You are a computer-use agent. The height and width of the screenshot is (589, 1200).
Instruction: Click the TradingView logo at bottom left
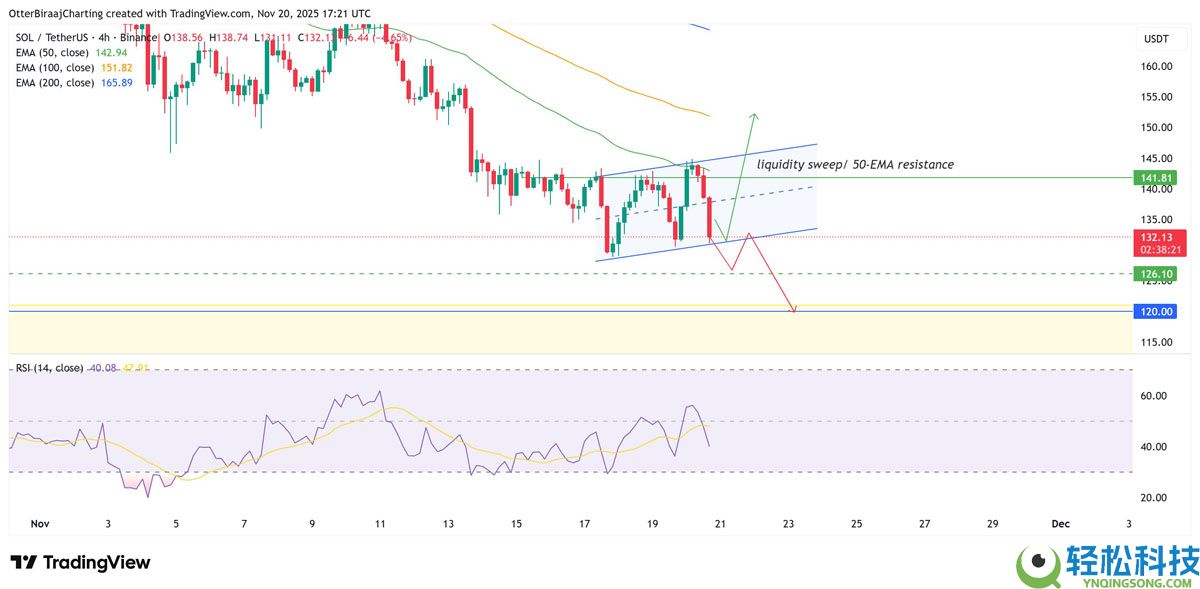80,562
